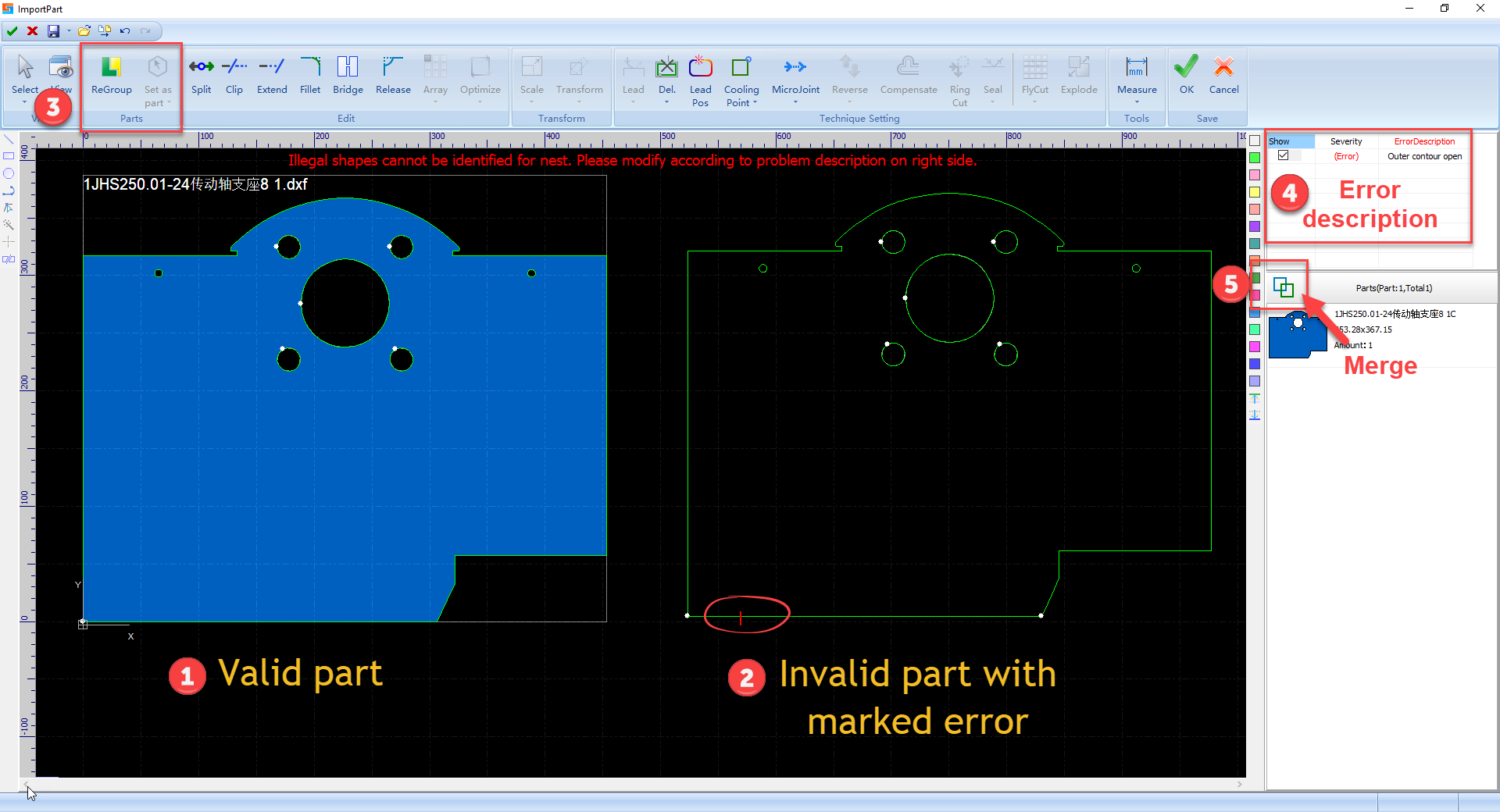This screenshot has height=812, width=1500.
Task: Click the ErrorDescription column header
Action: [x=1424, y=141]
